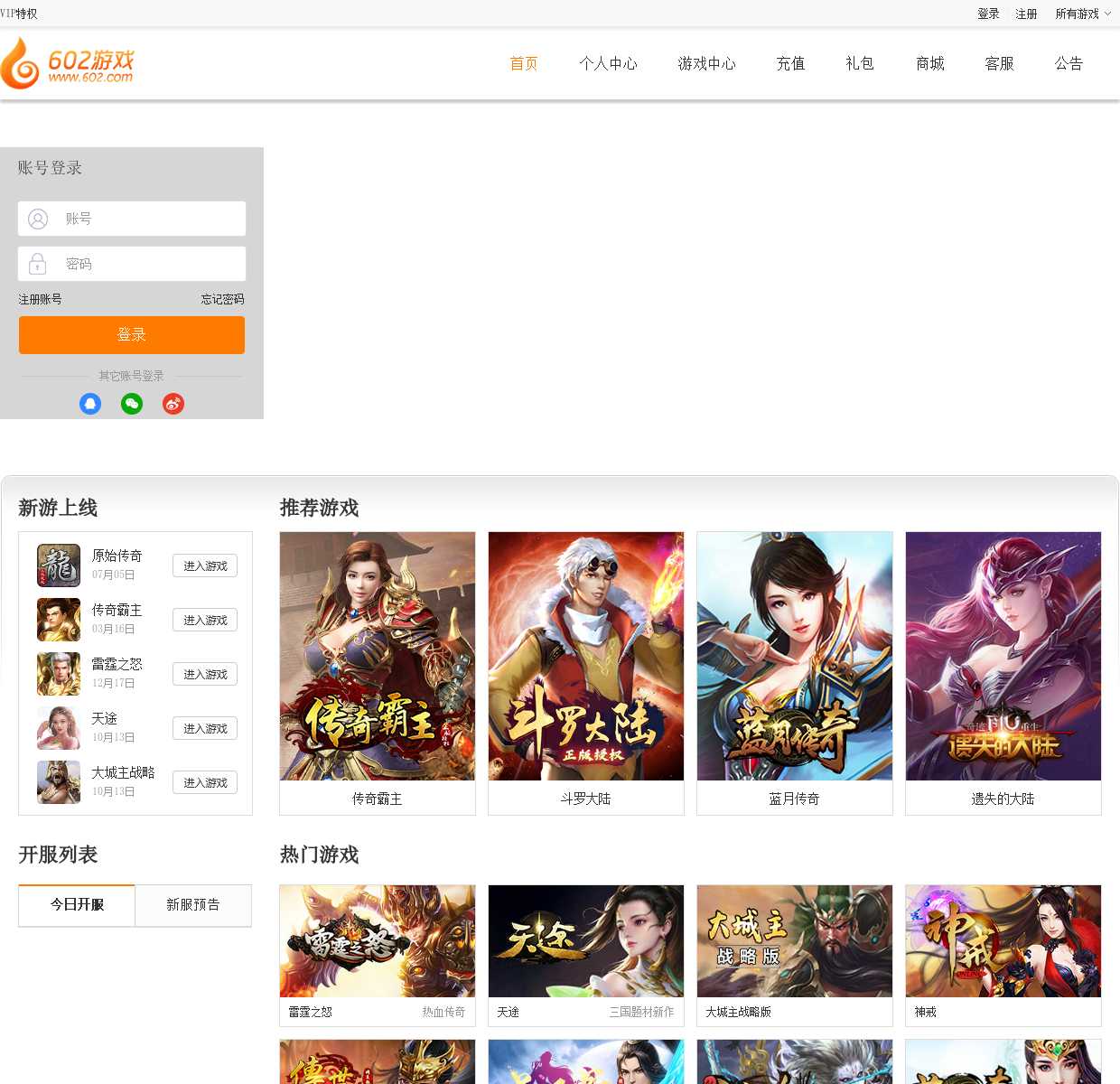Click 进入游戏 for 雷霆之怒
The image size is (1120, 1084).
coord(205,674)
